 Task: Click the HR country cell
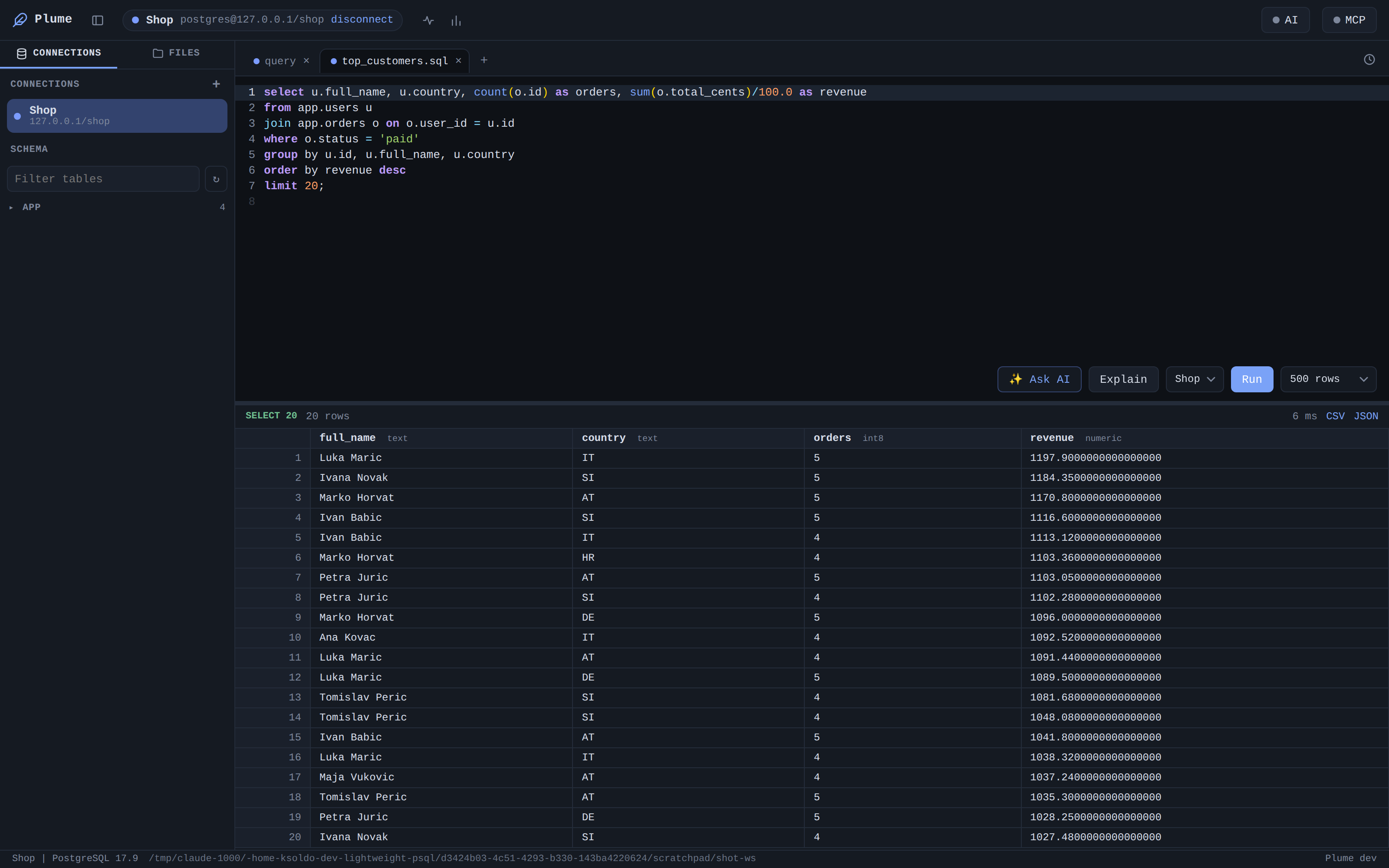tap(688, 558)
